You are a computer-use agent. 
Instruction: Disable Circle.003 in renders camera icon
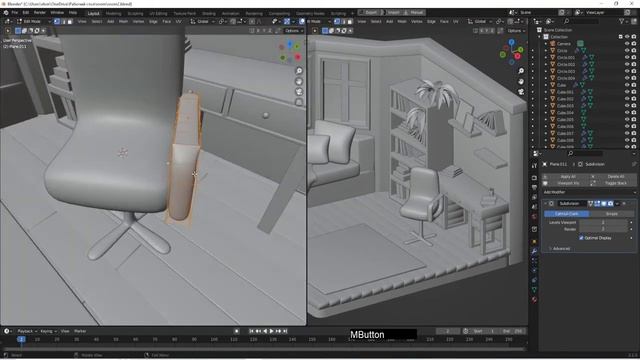[634, 71]
